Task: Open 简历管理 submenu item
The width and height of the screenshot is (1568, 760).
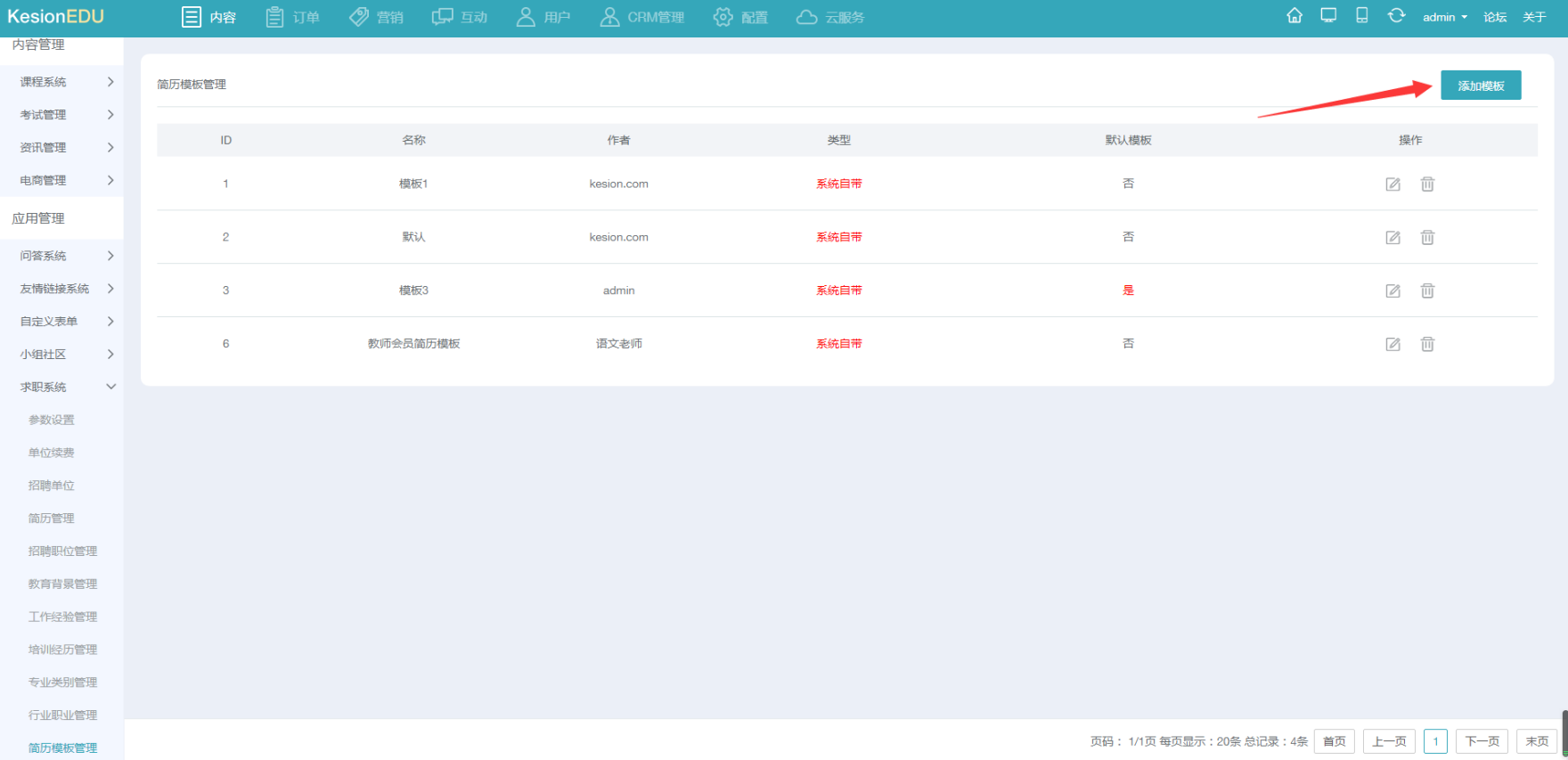Action: (52, 519)
